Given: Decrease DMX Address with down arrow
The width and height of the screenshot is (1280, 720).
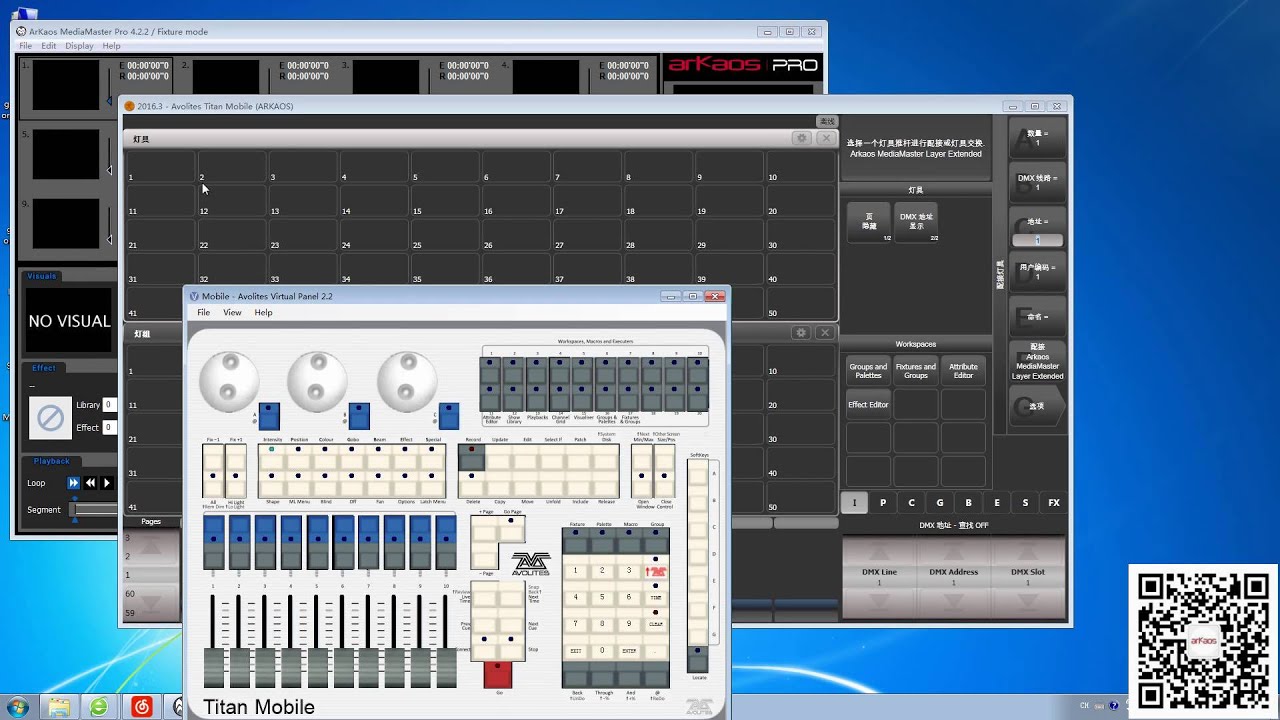Looking at the screenshot, I should pyautogui.click(x=953, y=602).
